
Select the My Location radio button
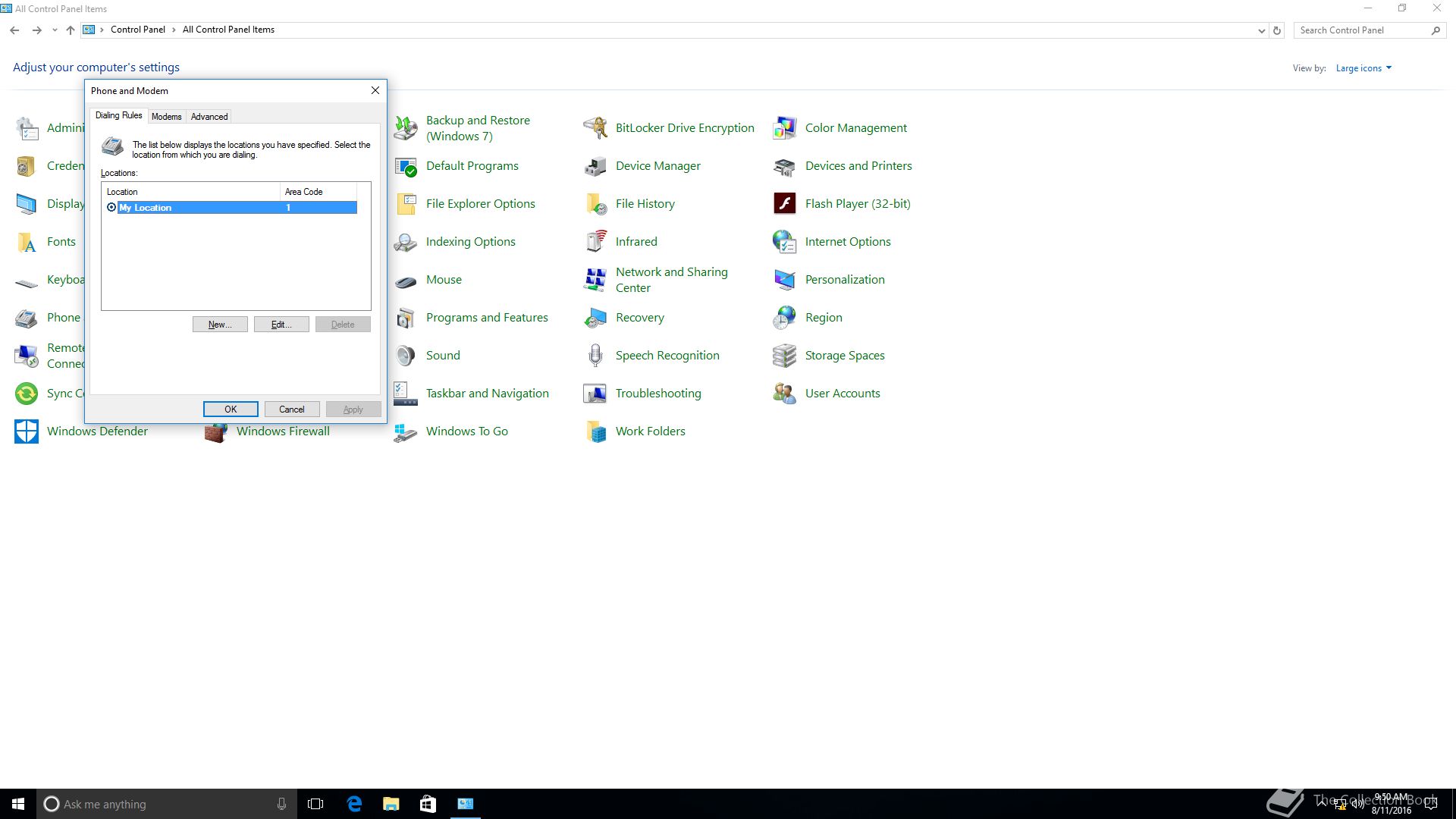111,208
